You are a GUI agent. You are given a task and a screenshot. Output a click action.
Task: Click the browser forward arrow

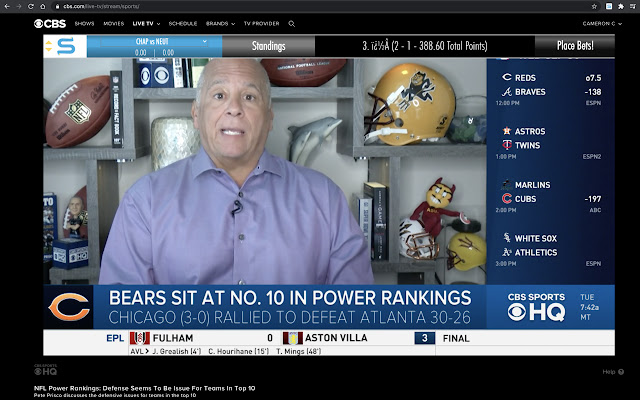[x=19, y=7]
